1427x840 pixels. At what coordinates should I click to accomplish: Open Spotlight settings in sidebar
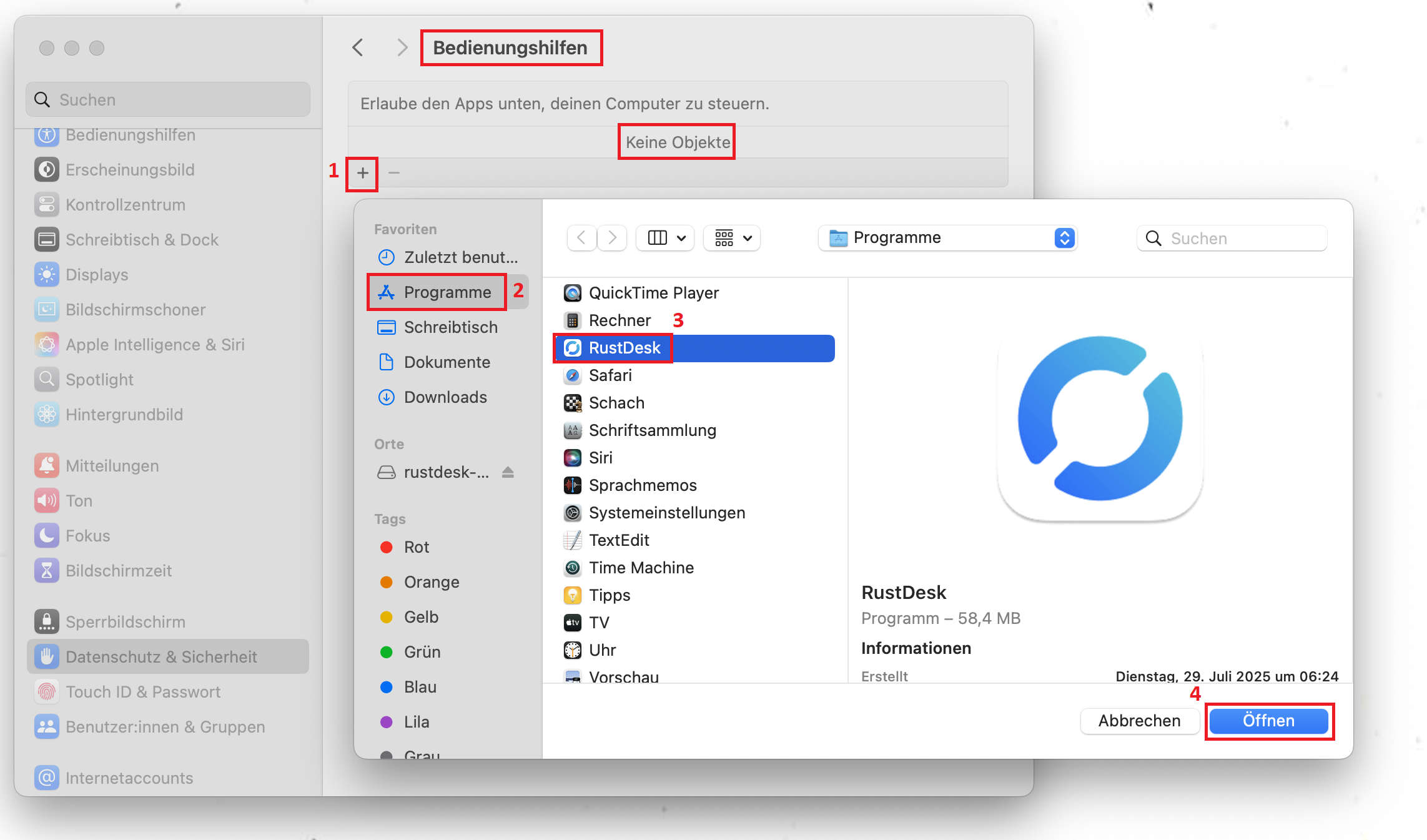[99, 380]
